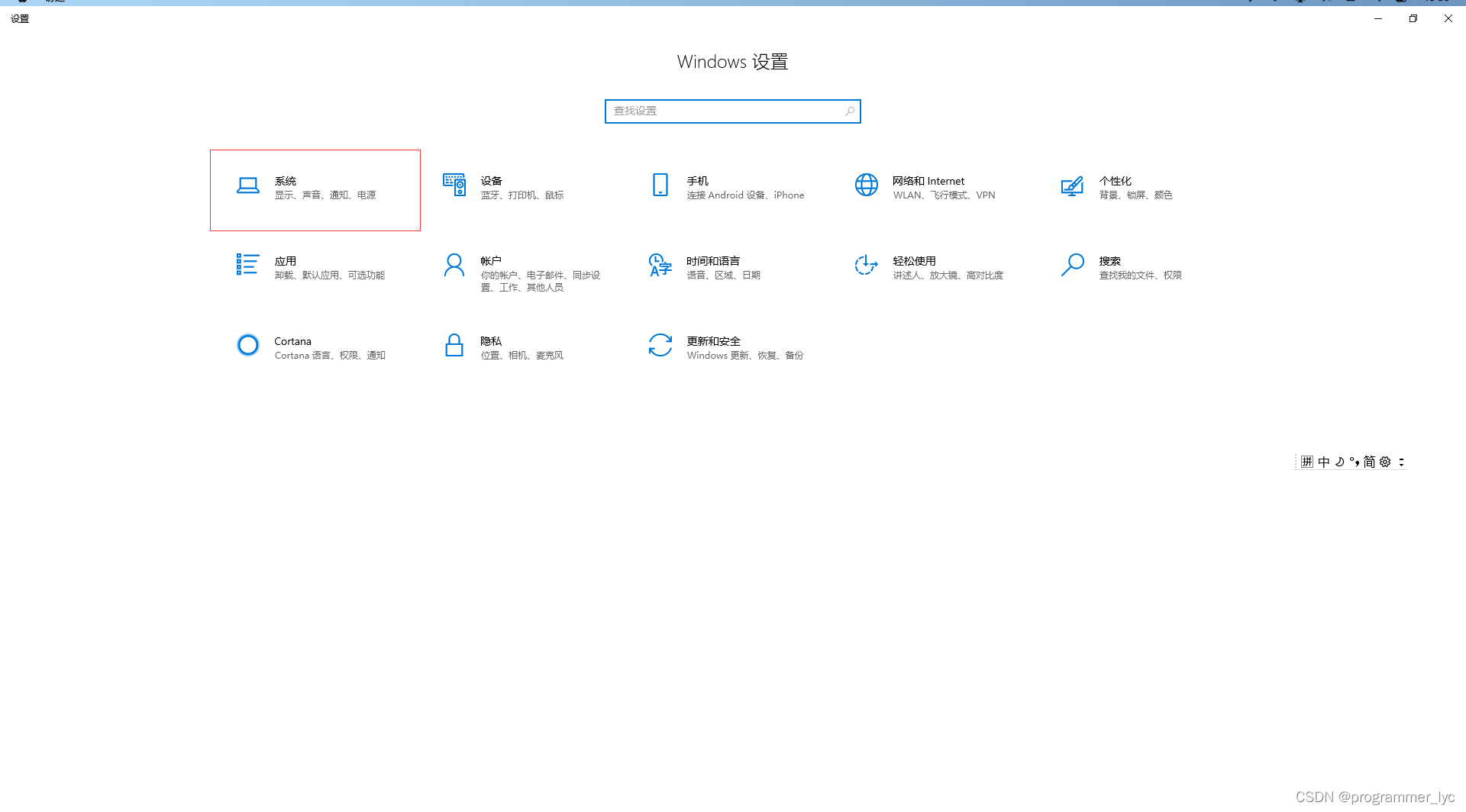Click the 搜索 magnifier icon
This screenshot has height=812, width=1466.
click(1073, 265)
